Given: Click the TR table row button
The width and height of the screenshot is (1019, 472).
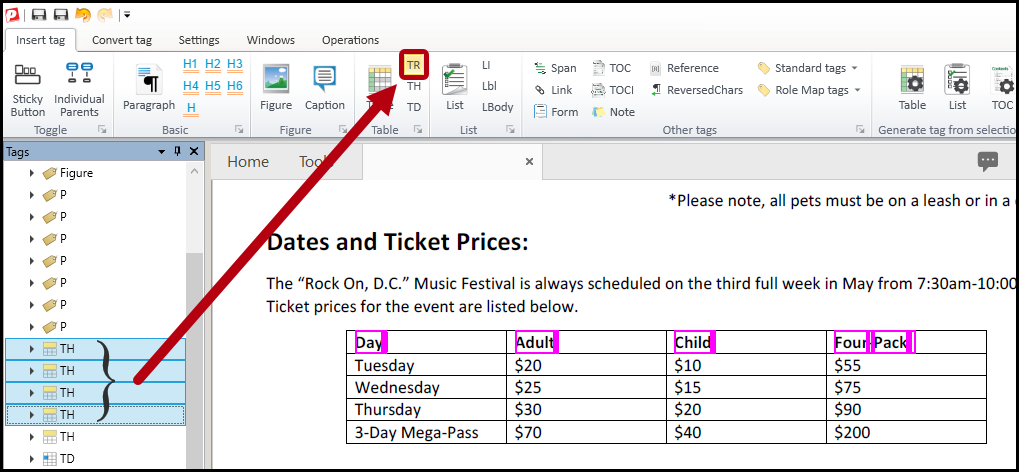Looking at the screenshot, I should (x=414, y=65).
